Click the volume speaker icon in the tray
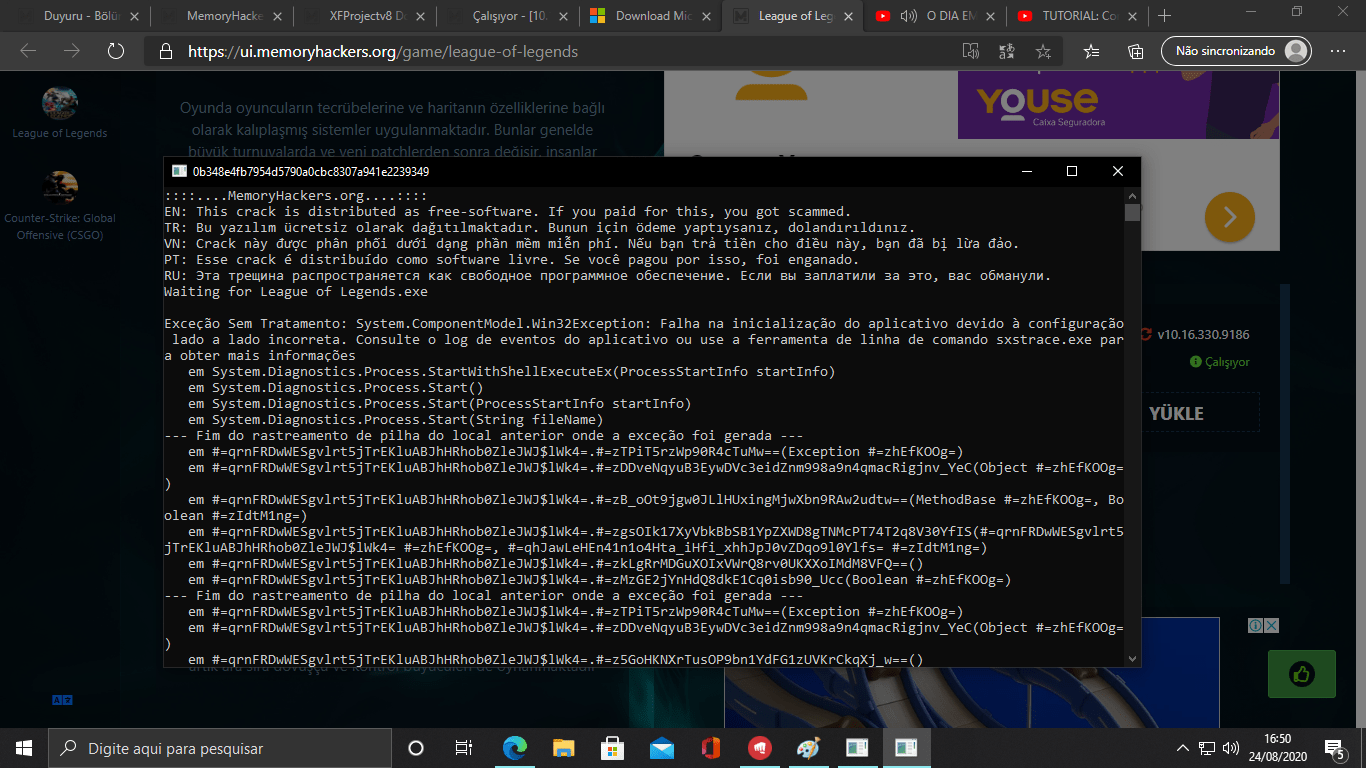Screen dimensions: 1366x768 click(1232, 748)
